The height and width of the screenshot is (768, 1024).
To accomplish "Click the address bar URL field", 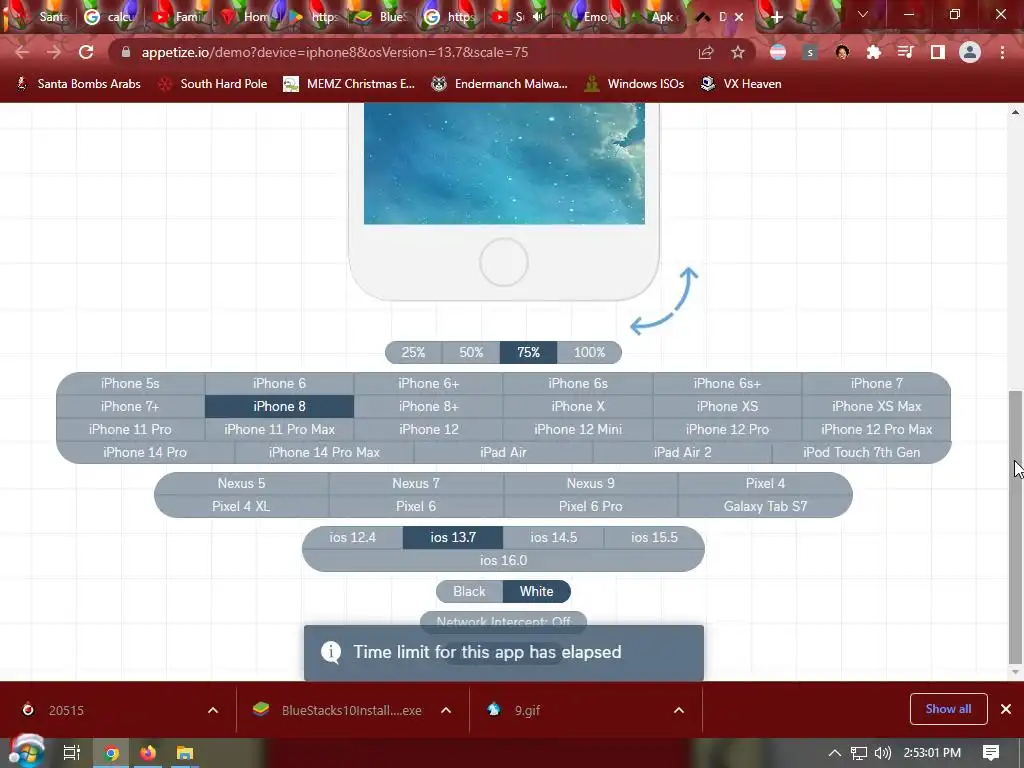I will 405,52.
